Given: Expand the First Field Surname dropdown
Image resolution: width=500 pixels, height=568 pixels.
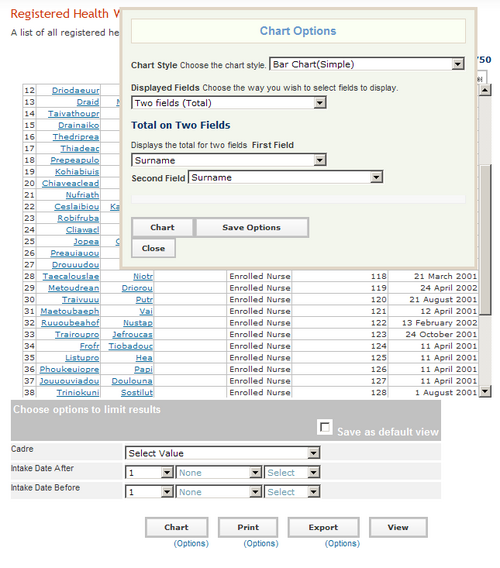Looking at the screenshot, I should tap(229, 160).
